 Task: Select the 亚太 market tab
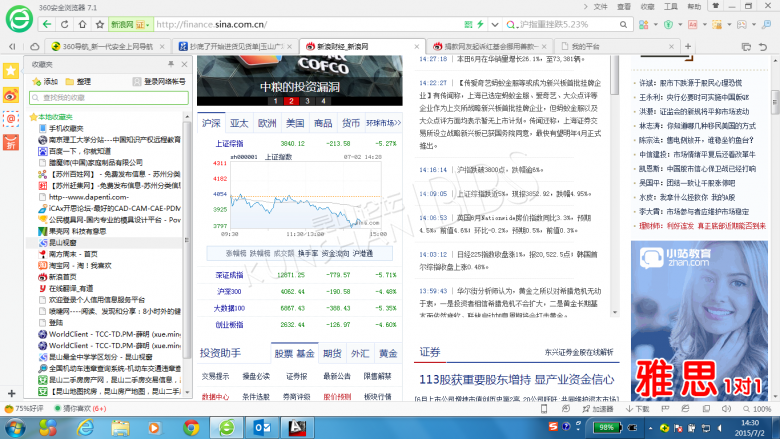point(239,123)
